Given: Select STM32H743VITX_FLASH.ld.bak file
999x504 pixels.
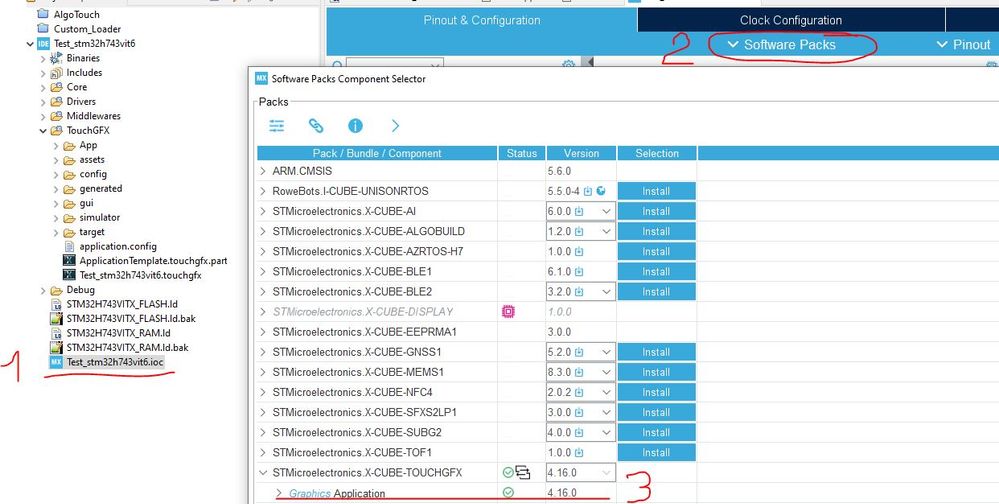Looking at the screenshot, I should click(x=131, y=319).
